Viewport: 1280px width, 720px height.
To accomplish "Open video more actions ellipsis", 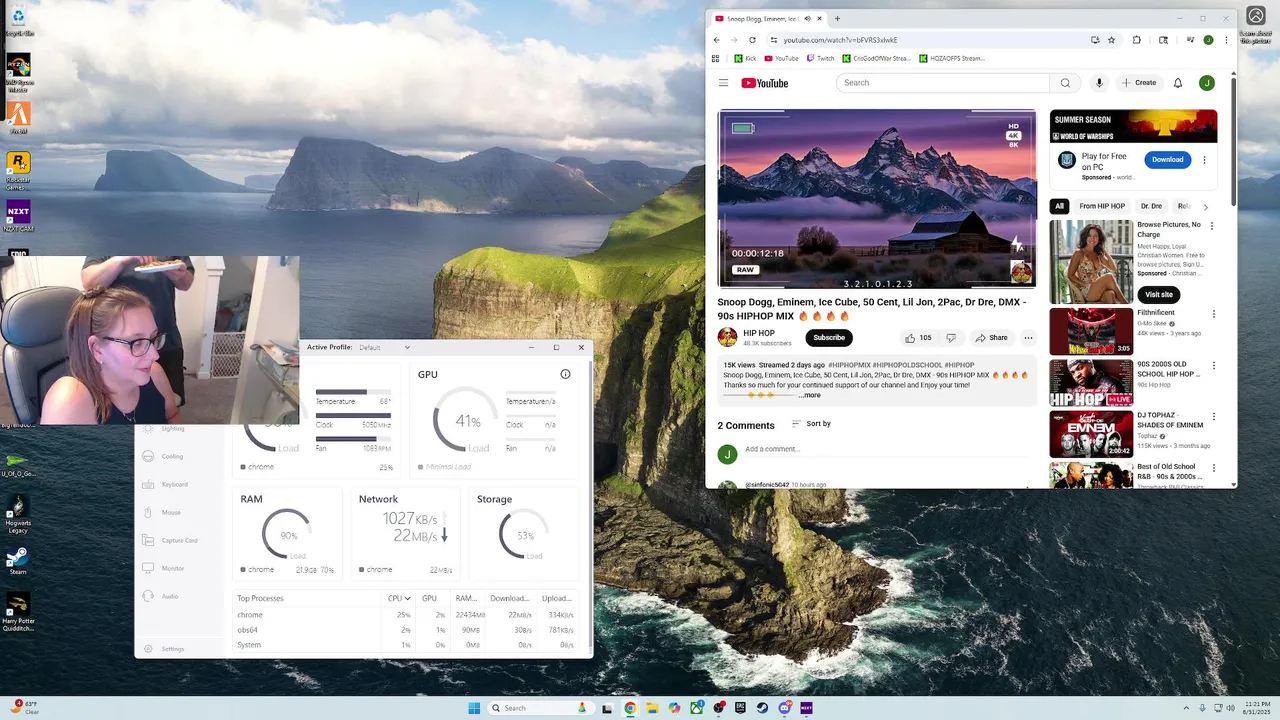I will [x=1028, y=338].
